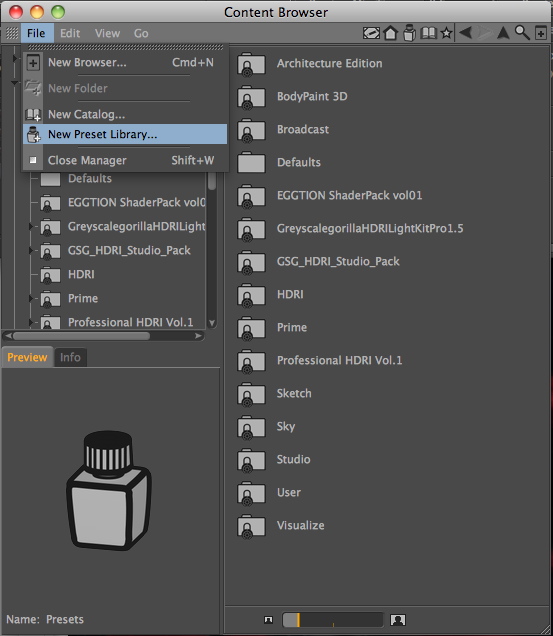Open the Go menu

point(141,33)
